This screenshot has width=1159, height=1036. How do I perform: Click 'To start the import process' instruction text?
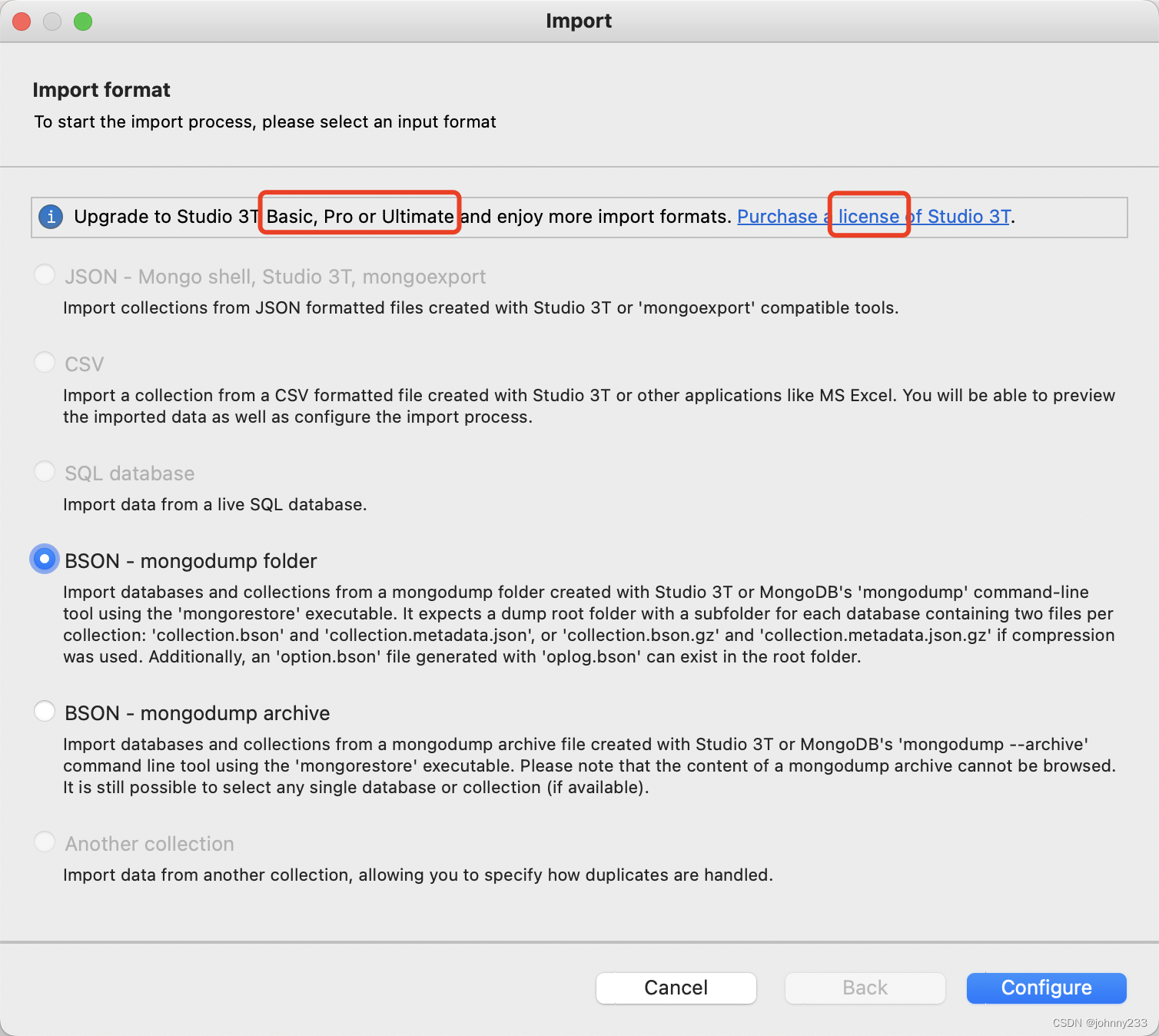point(265,122)
